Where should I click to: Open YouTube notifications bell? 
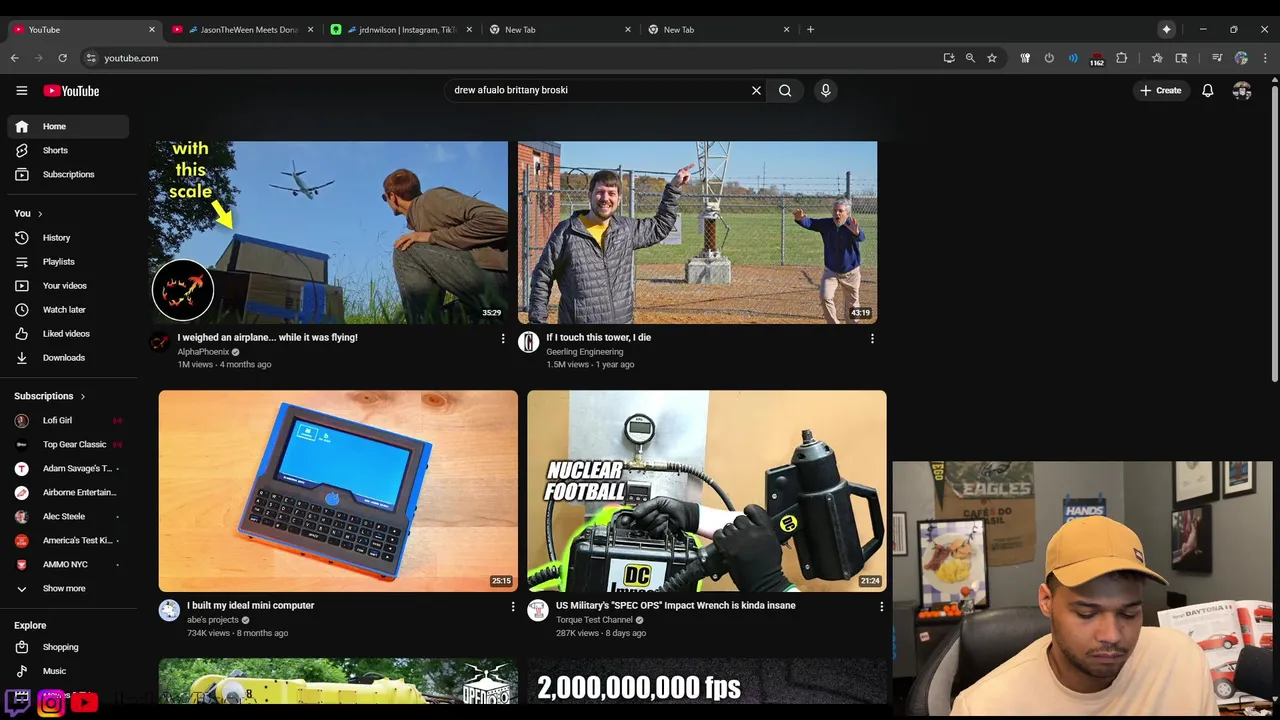[1208, 90]
